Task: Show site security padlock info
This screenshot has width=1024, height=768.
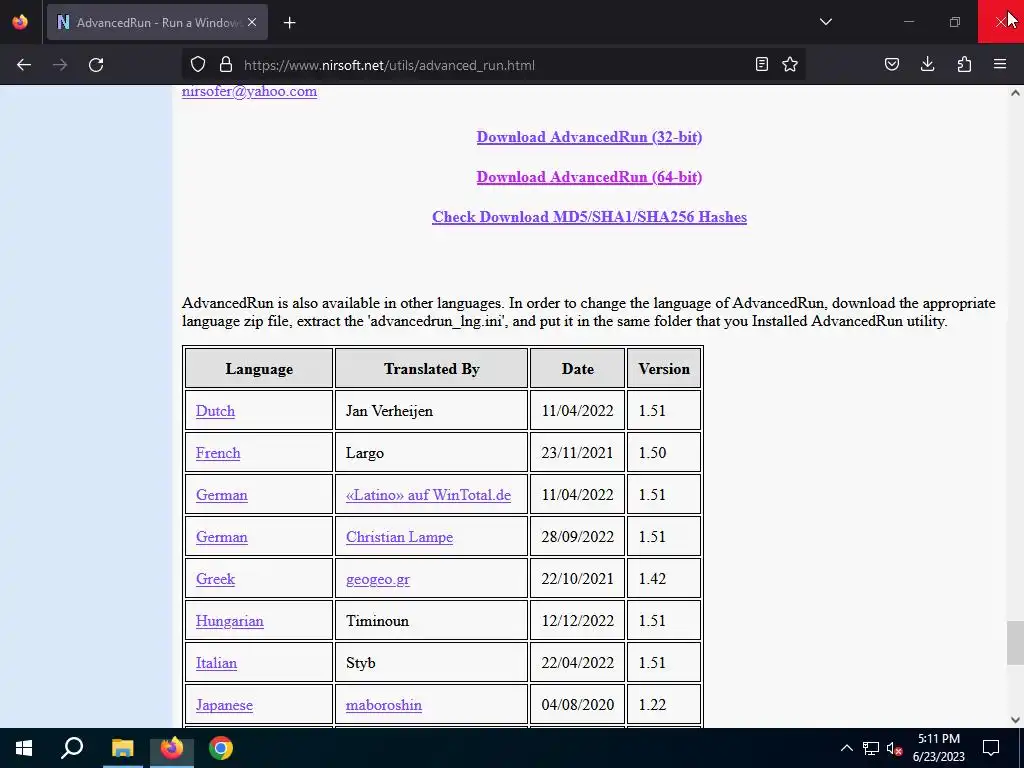Action: coord(226,65)
